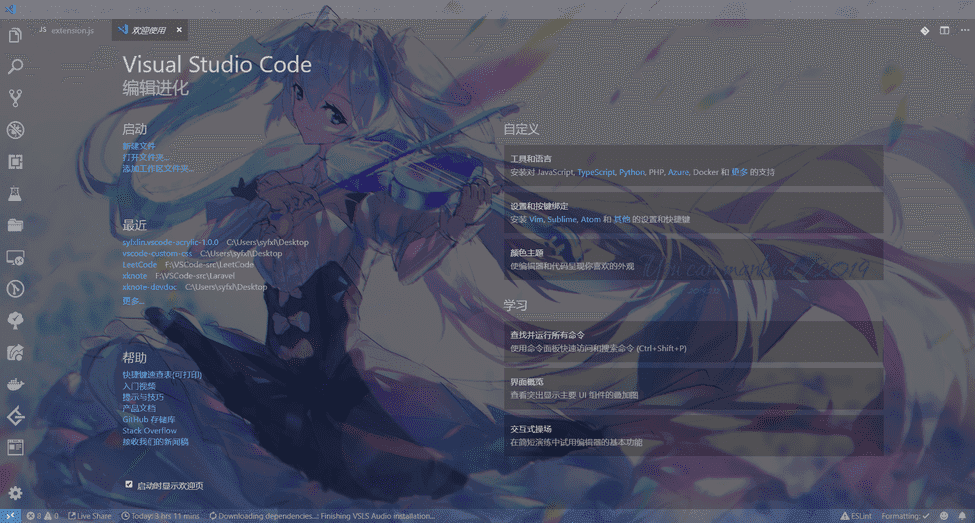
Task: Click the 新建文件 link
Action: pyautogui.click(x=139, y=146)
